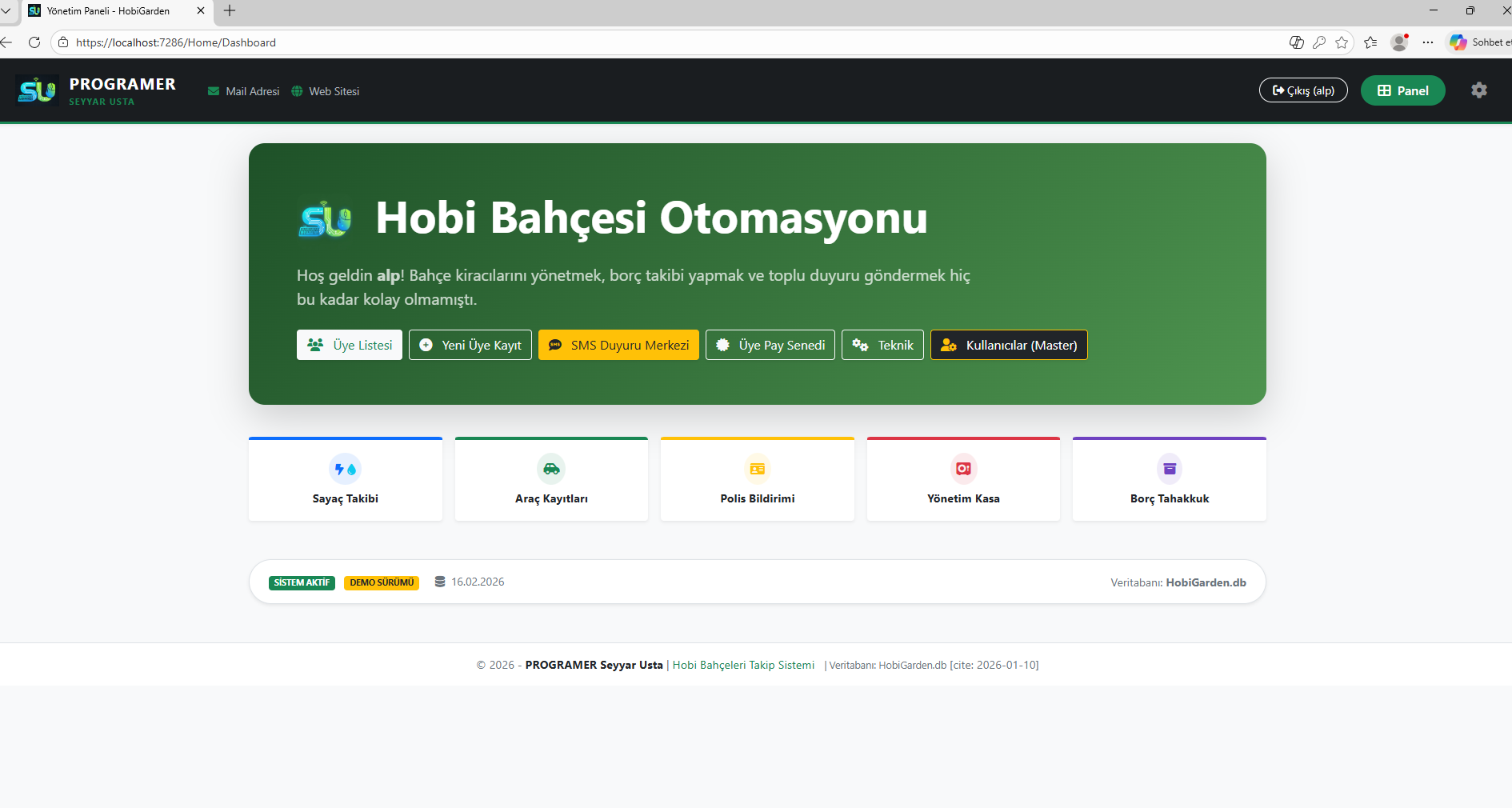Screen dimensions: 1512x808
Task: Click the refresh icon in the browser
Action: tap(34, 42)
